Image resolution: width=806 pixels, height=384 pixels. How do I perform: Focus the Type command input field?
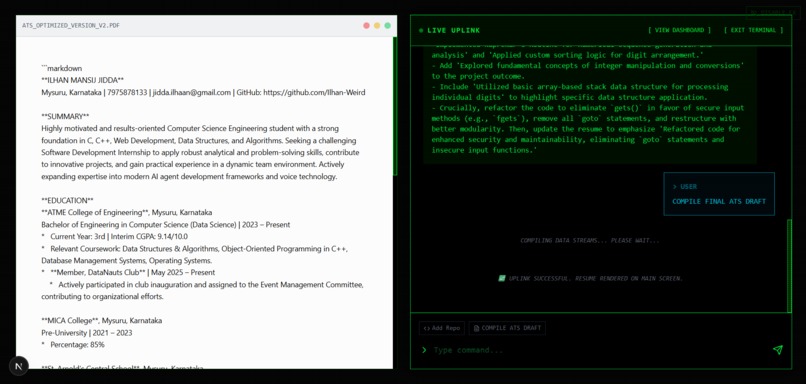coord(599,350)
